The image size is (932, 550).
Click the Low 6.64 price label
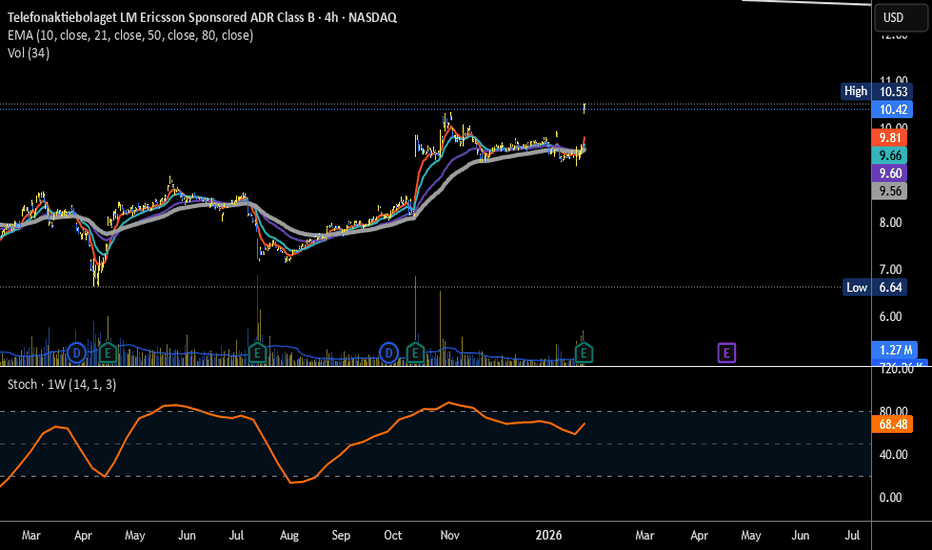click(876, 288)
